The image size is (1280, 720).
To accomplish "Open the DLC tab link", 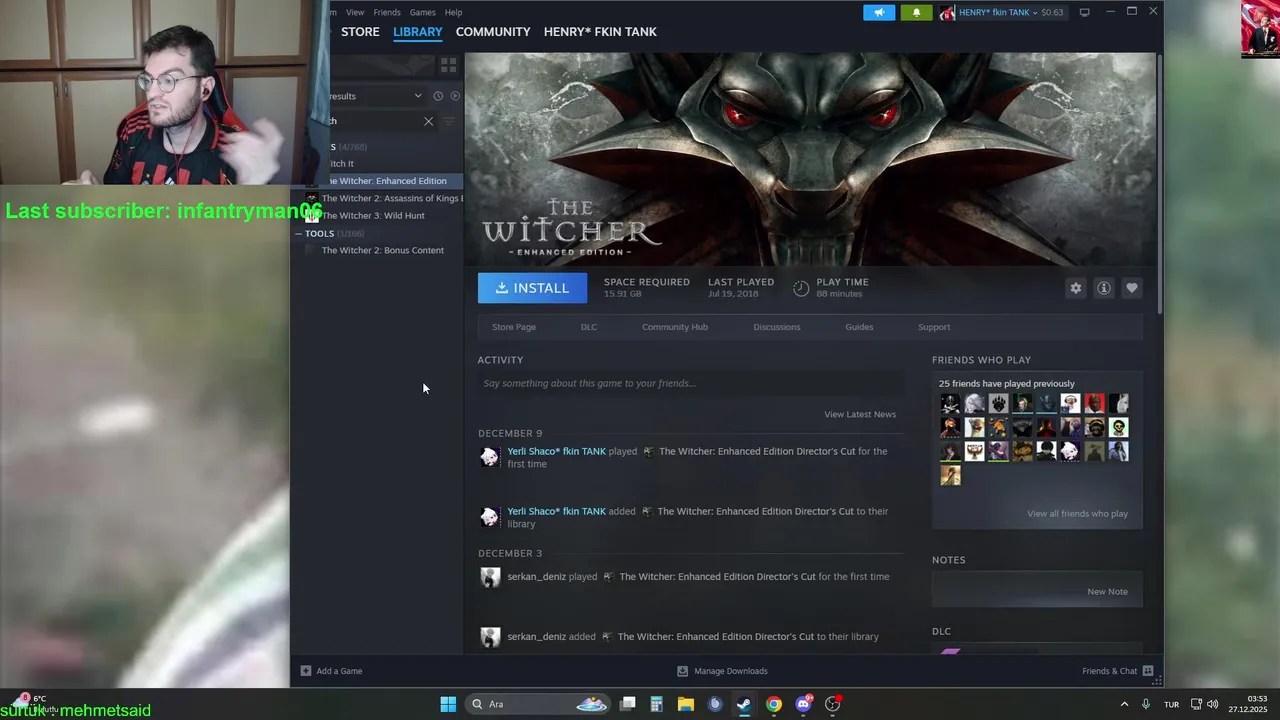I will (x=589, y=327).
